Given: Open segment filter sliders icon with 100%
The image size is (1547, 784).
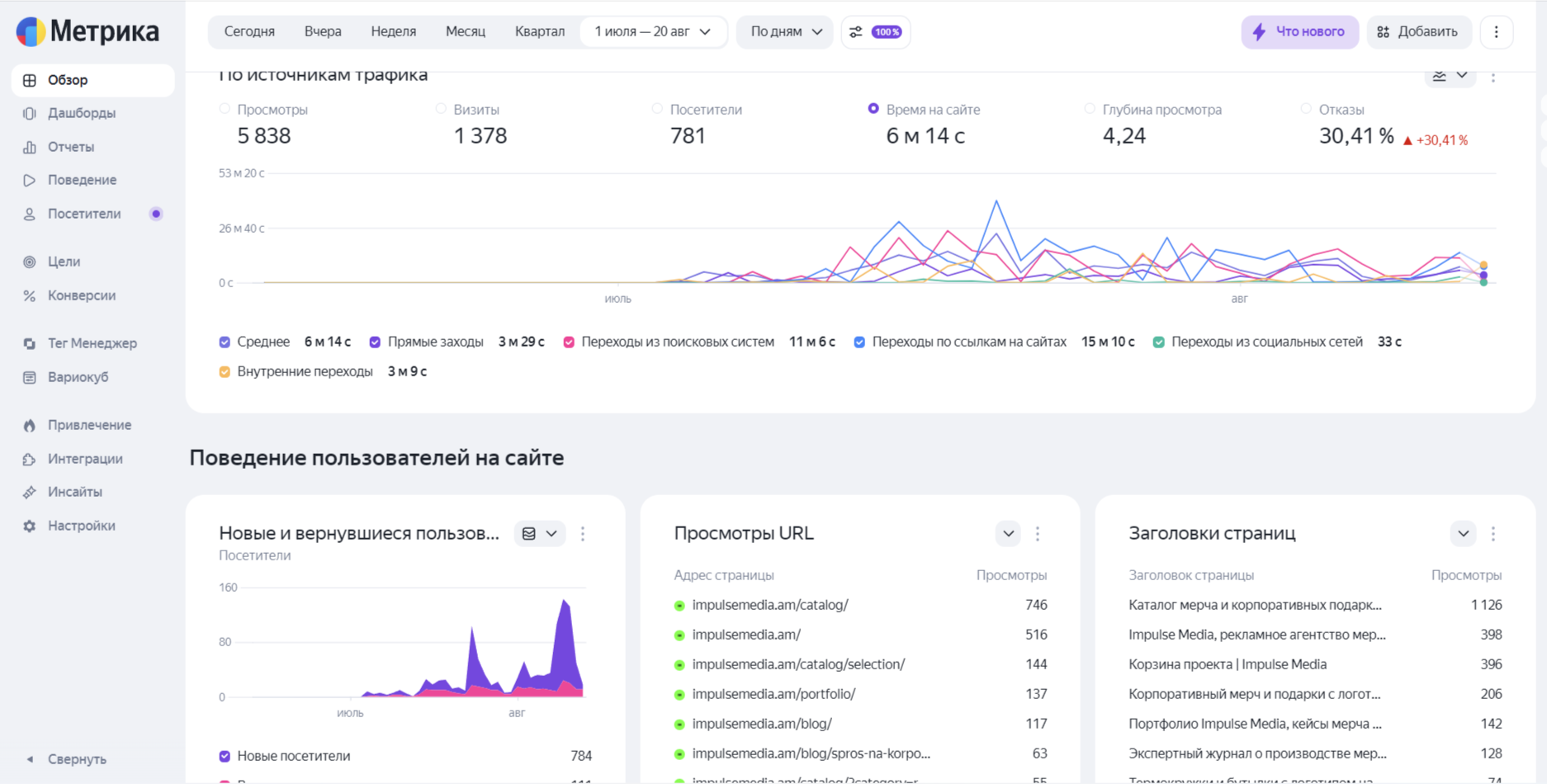Looking at the screenshot, I should pyautogui.click(x=876, y=31).
